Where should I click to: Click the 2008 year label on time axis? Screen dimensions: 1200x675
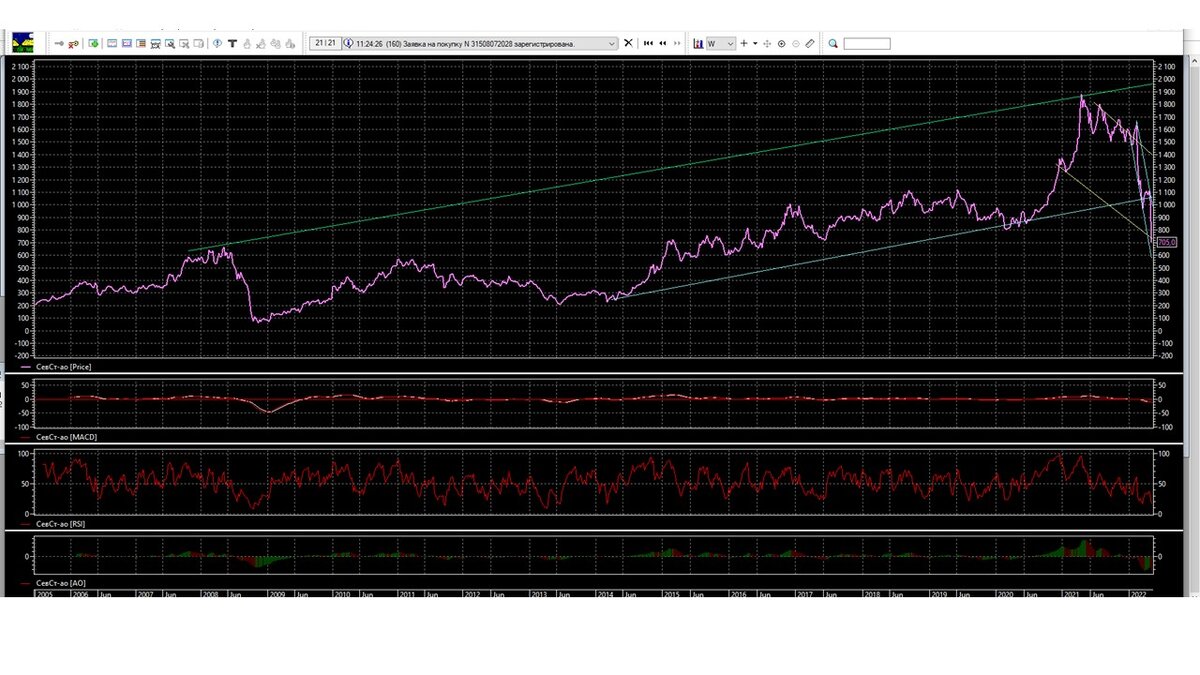click(211, 594)
